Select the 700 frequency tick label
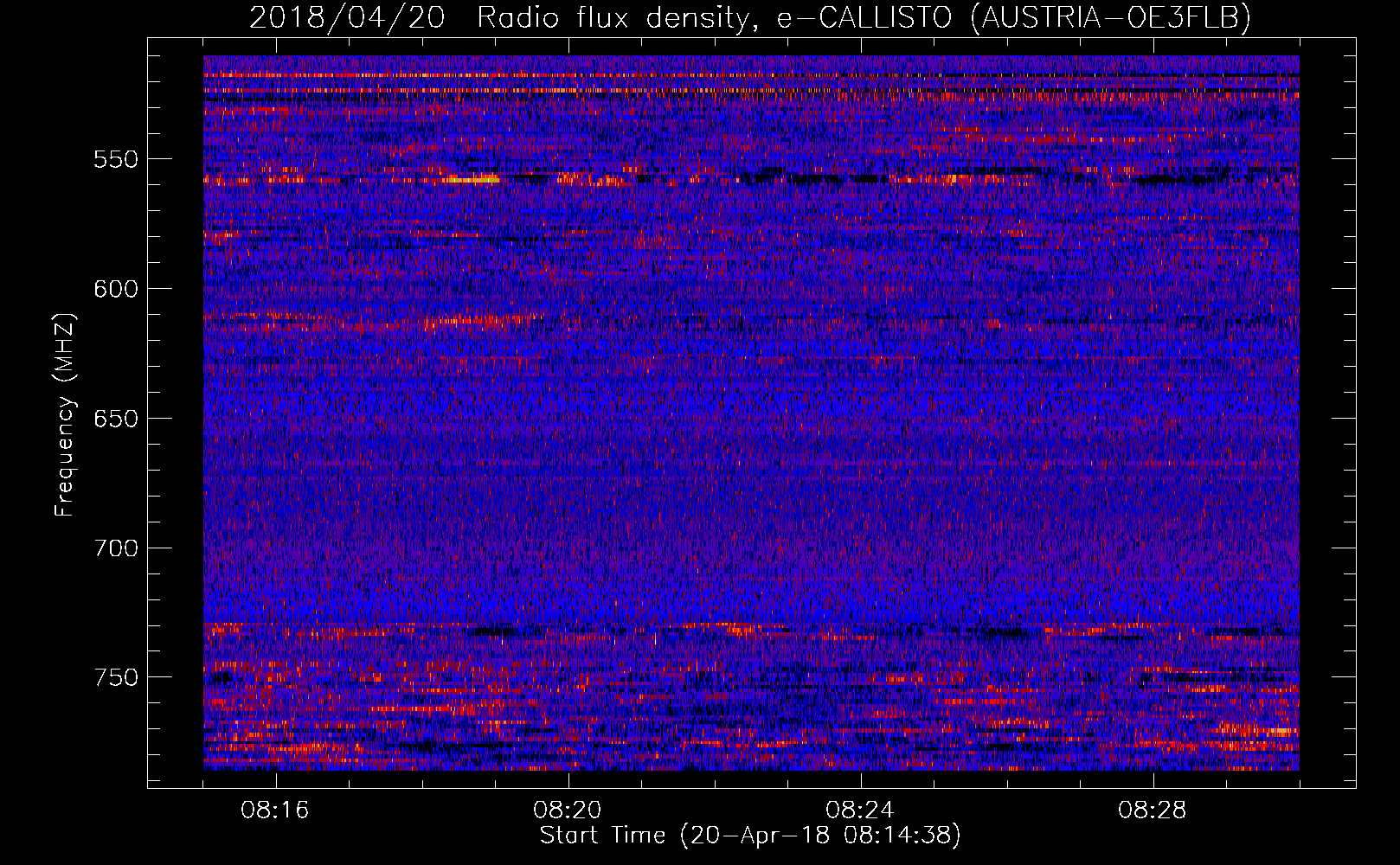The height and width of the screenshot is (865, 1400). pos(116,548)
